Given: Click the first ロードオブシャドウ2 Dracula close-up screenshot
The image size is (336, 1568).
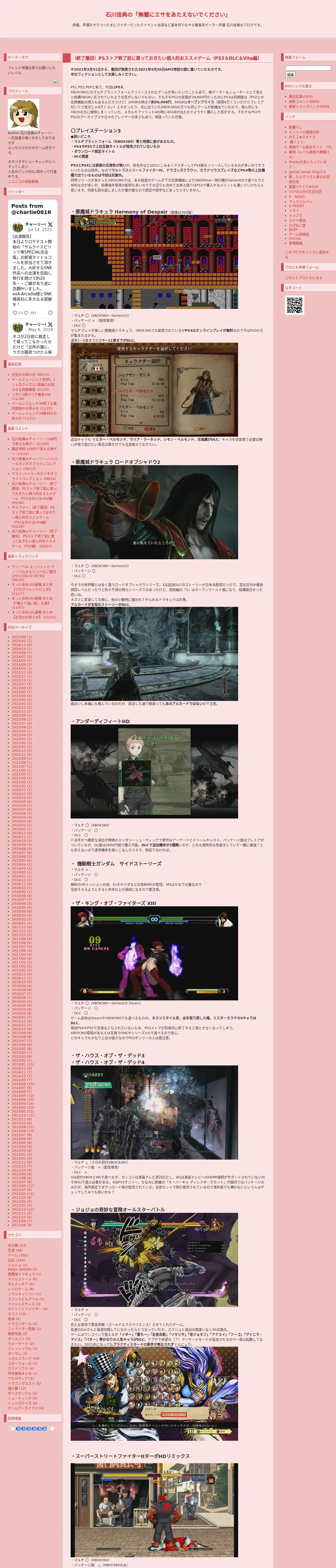Looking at the screenshot, I should [154, 512].
